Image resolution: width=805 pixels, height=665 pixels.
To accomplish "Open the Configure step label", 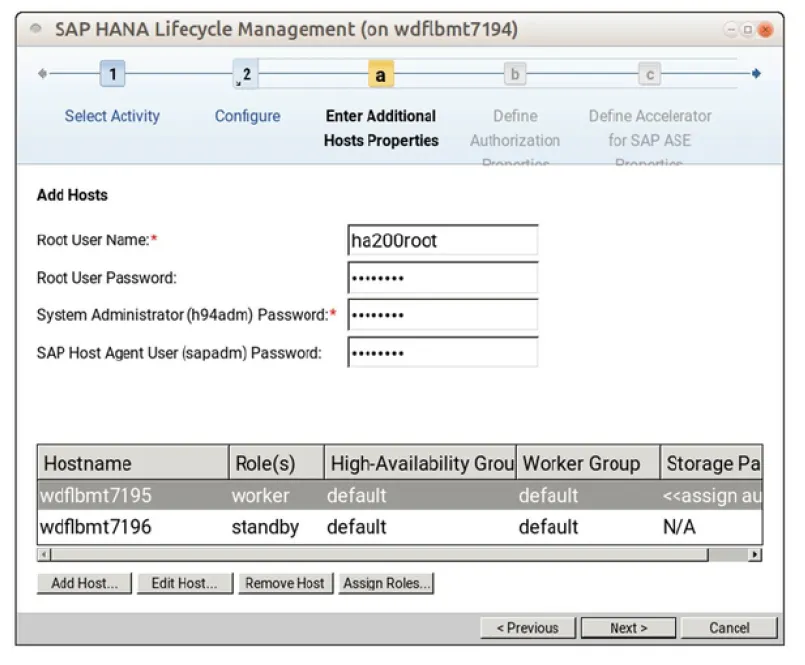I will [247, 116].
